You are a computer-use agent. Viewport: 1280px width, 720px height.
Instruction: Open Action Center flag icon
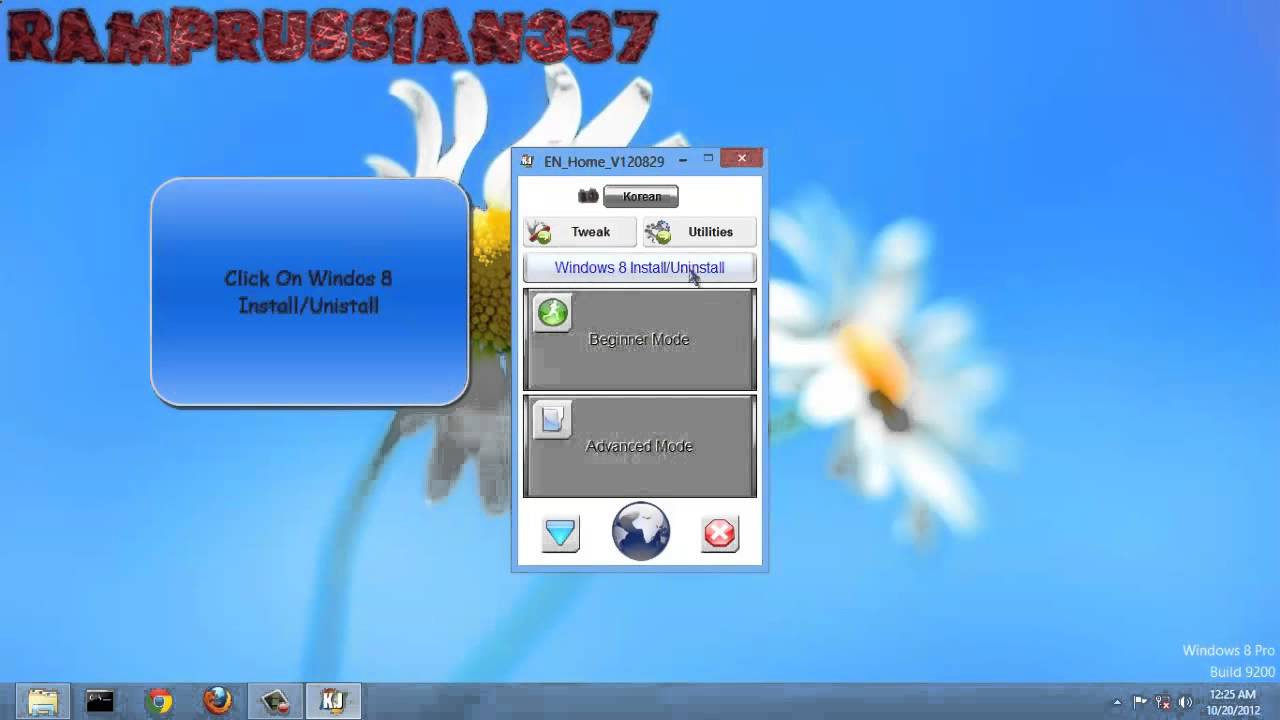[1140, 702]
